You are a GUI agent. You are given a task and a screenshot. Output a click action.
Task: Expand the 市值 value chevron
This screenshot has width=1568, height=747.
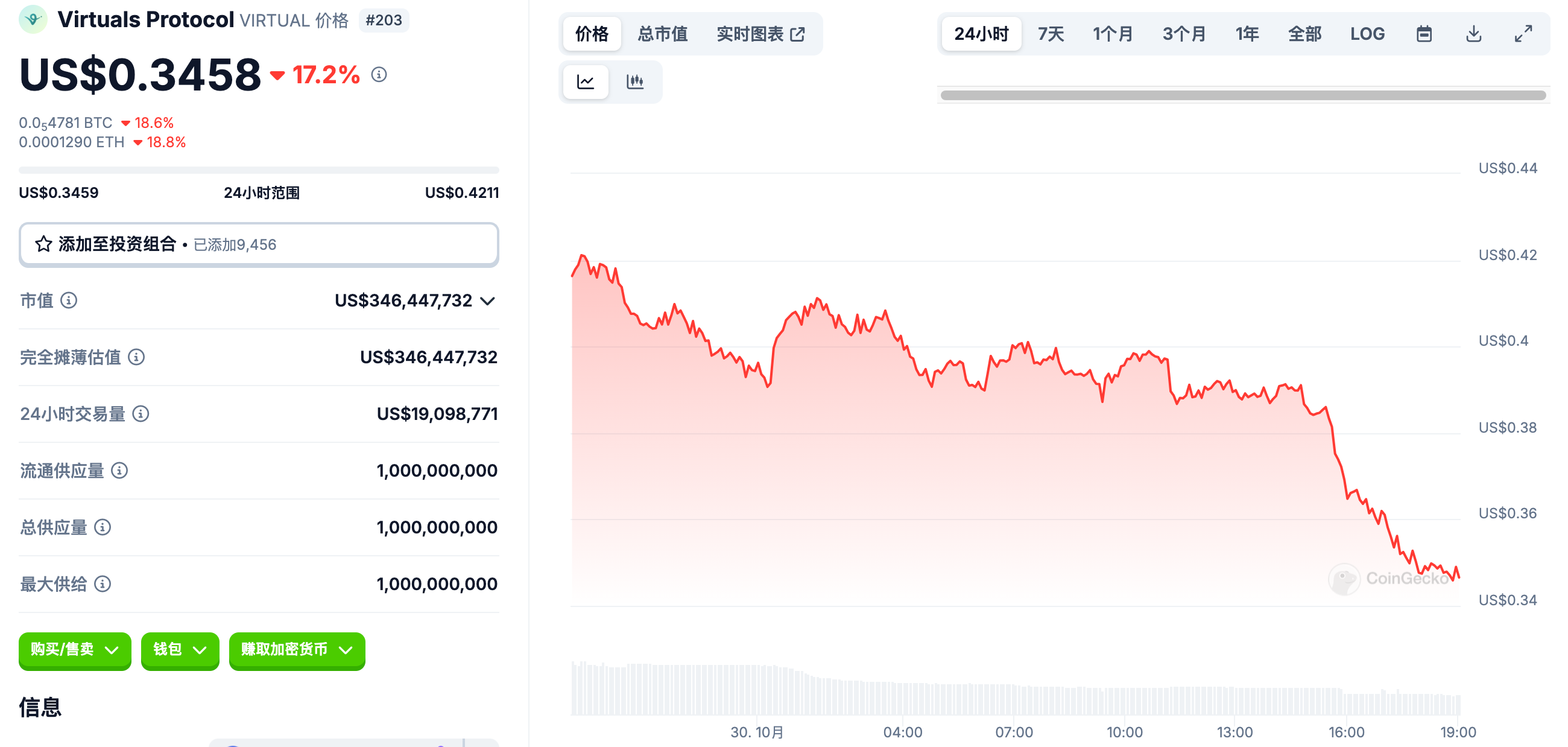click(x=487, y=300)
